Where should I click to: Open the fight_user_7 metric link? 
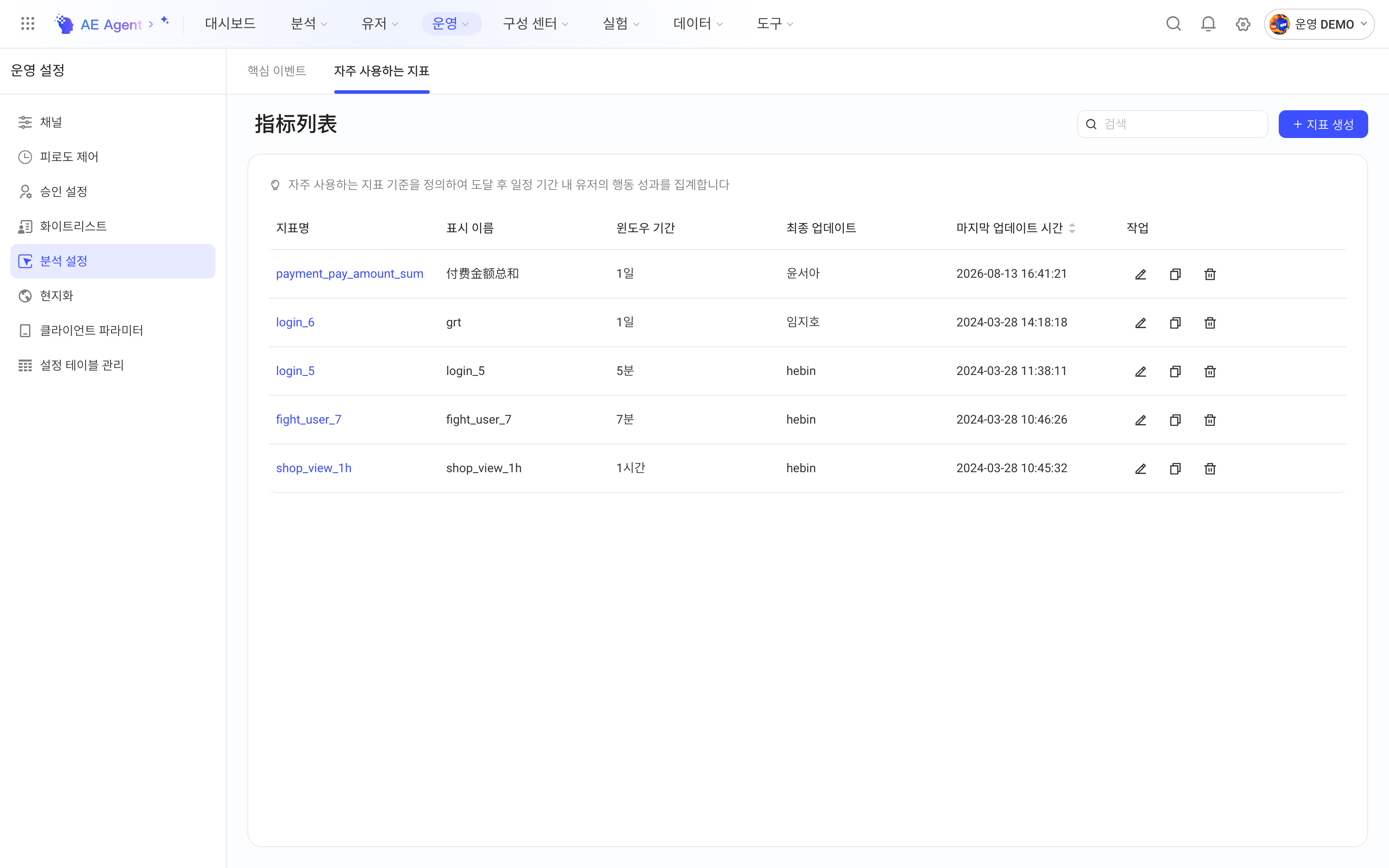pyautogui.click(x=309, y=420)
